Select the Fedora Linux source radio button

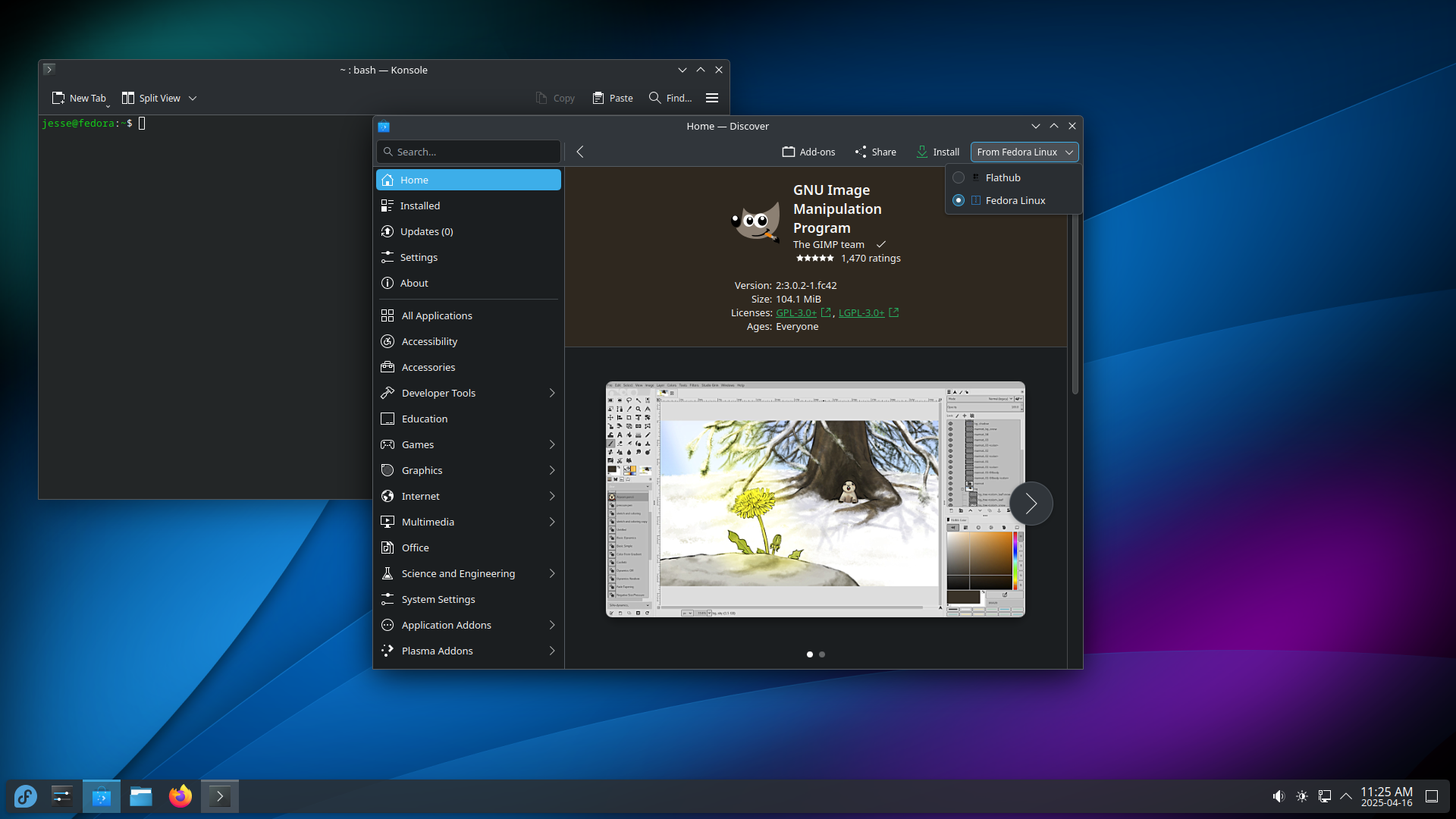click(959, 200)
